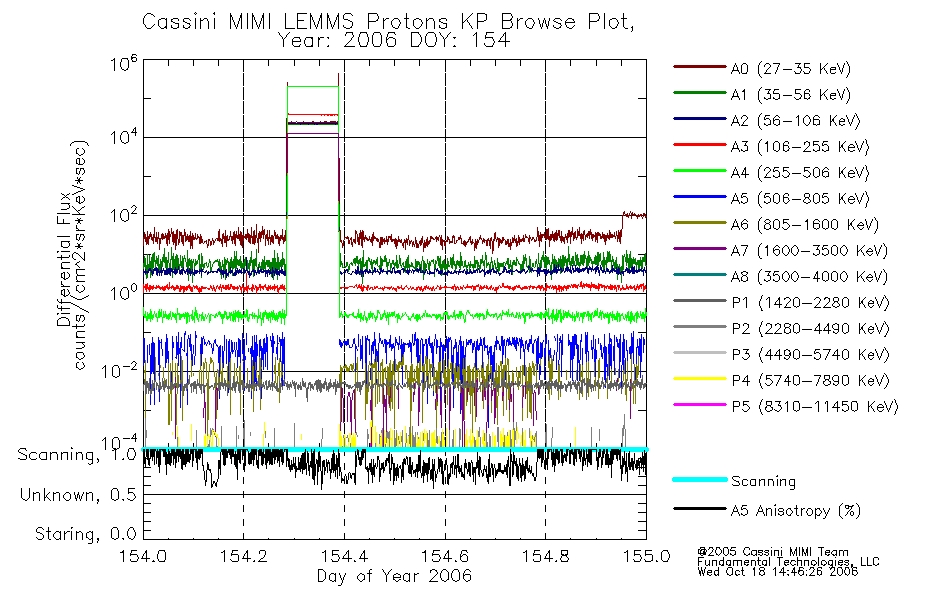Click the black A5 Anisotropy legend line
Viewport: 950px width, 600px height.
699,508
